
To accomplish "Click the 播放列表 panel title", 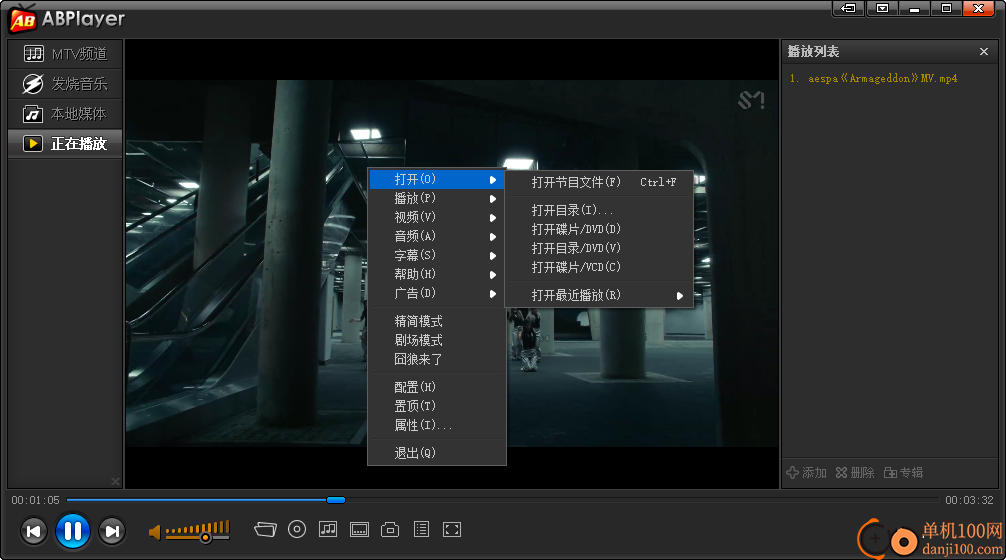I will [x=814, y=51].
